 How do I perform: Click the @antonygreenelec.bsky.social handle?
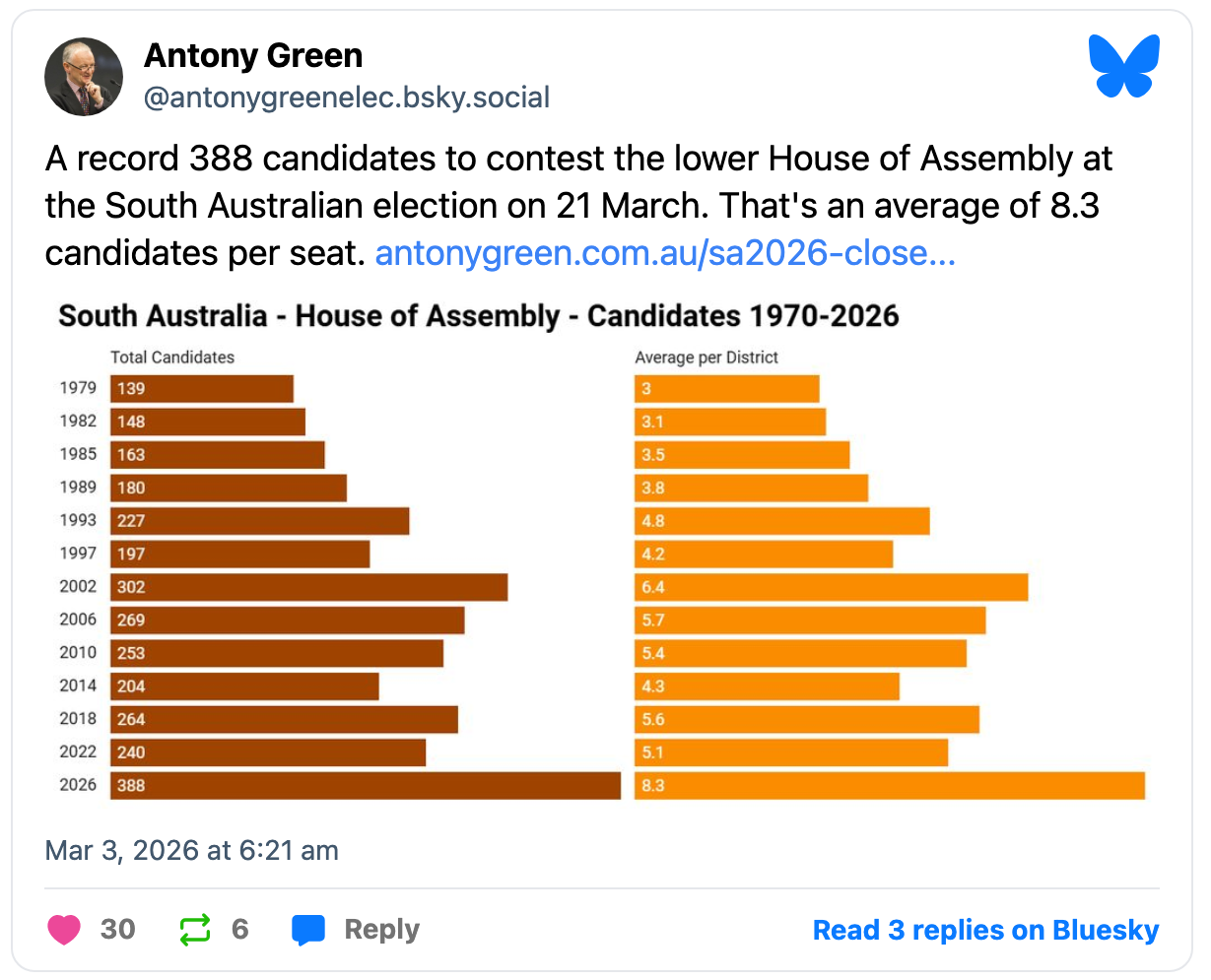(347, 98)
